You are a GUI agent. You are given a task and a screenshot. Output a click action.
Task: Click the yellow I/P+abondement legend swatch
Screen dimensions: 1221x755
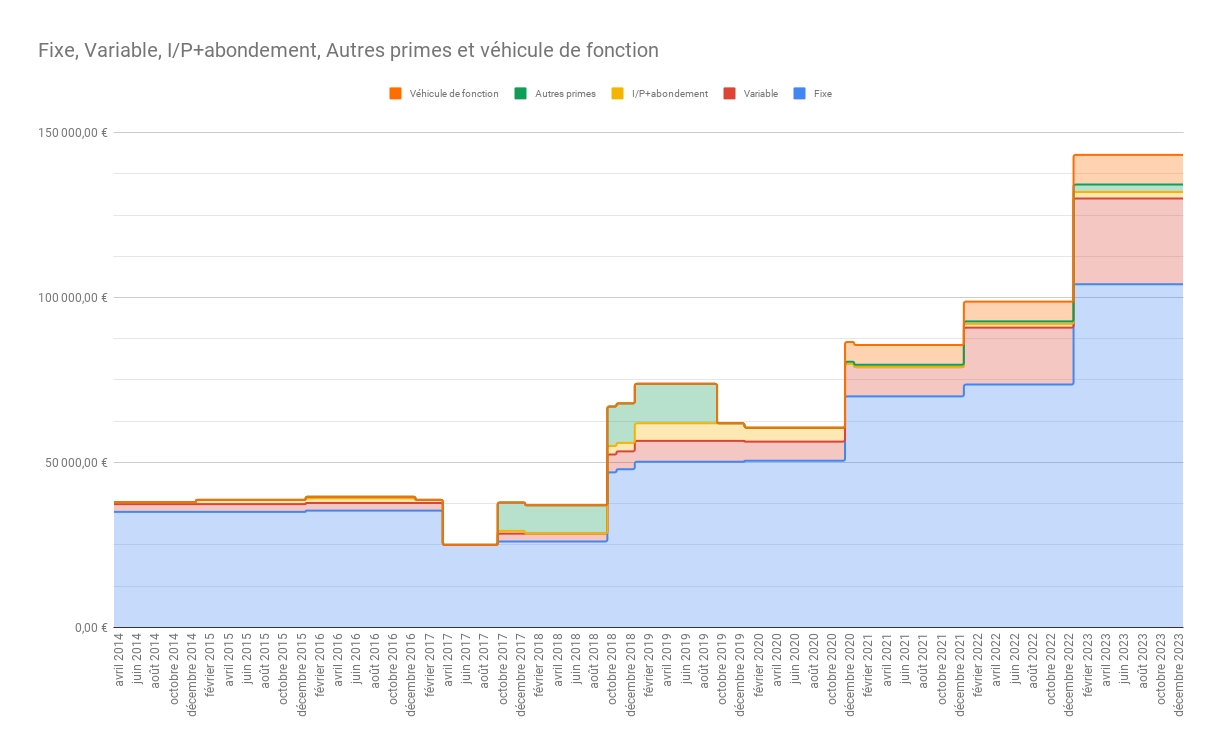pyautogui.click(x=617, y=94)
